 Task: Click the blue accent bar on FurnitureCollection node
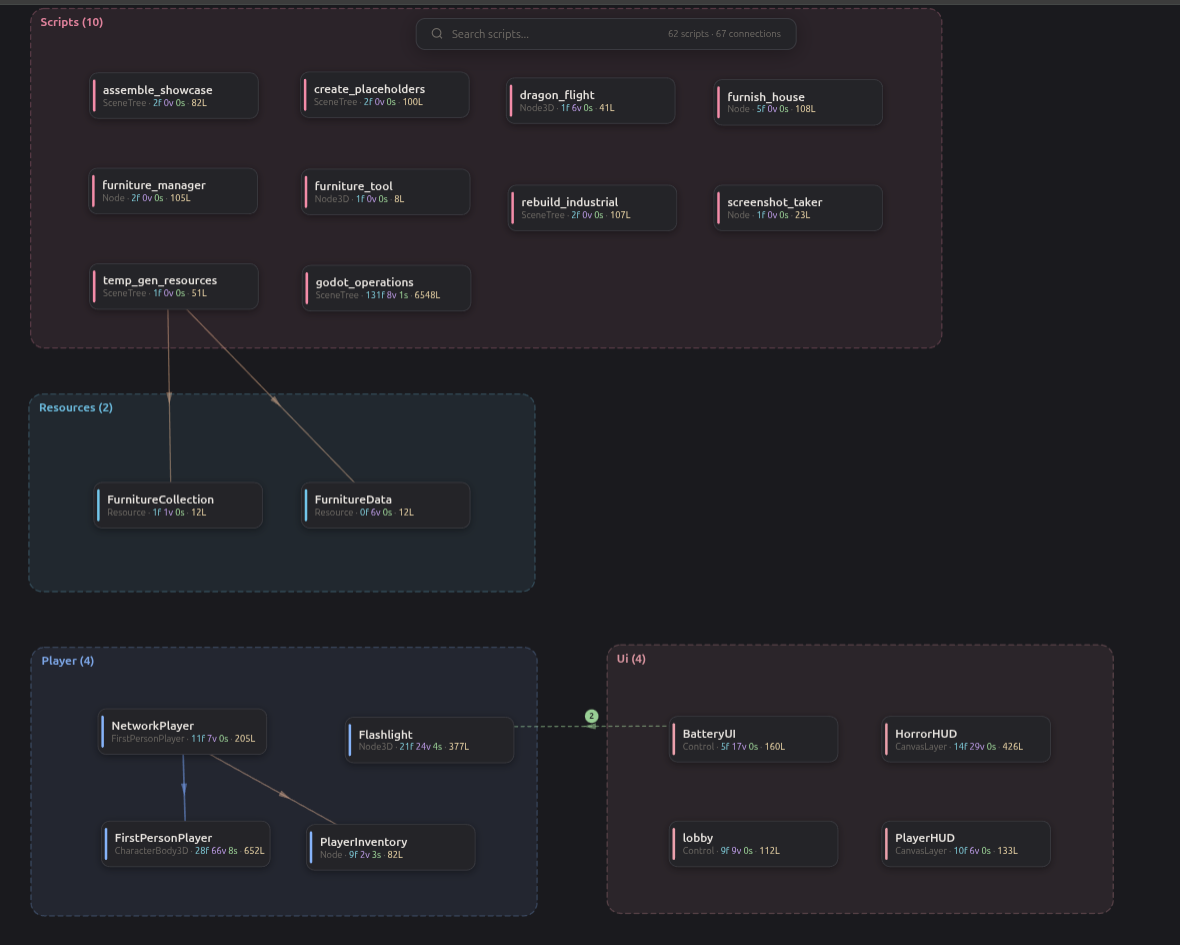pos(98,505)
